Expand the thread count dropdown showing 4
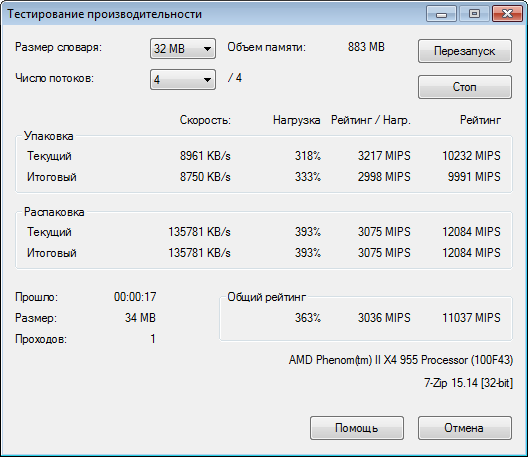This screenshot has width=528, height=457. [183, 79]
